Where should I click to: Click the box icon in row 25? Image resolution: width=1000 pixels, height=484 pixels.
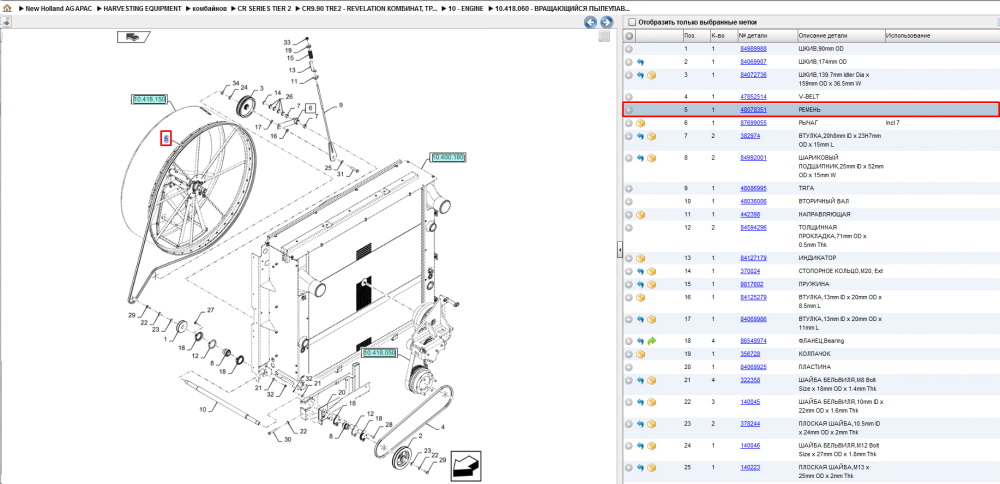tap(652, 468)
